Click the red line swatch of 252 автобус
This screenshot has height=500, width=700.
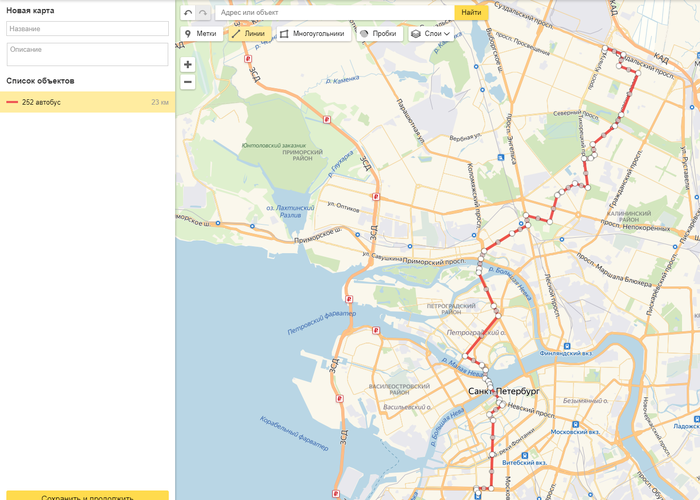[12, 102]
